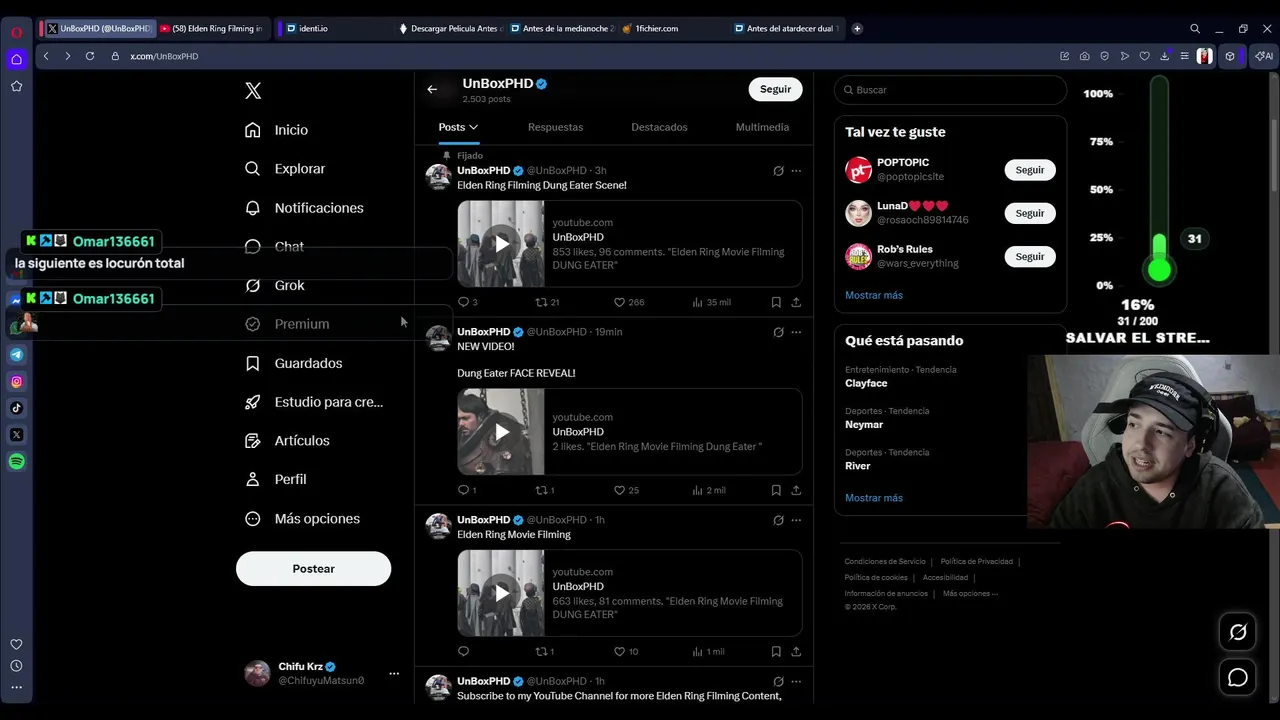Screen dimensions: 1280x720
Task: Open more options on pinned post
Action: click(x=796, y=171)
